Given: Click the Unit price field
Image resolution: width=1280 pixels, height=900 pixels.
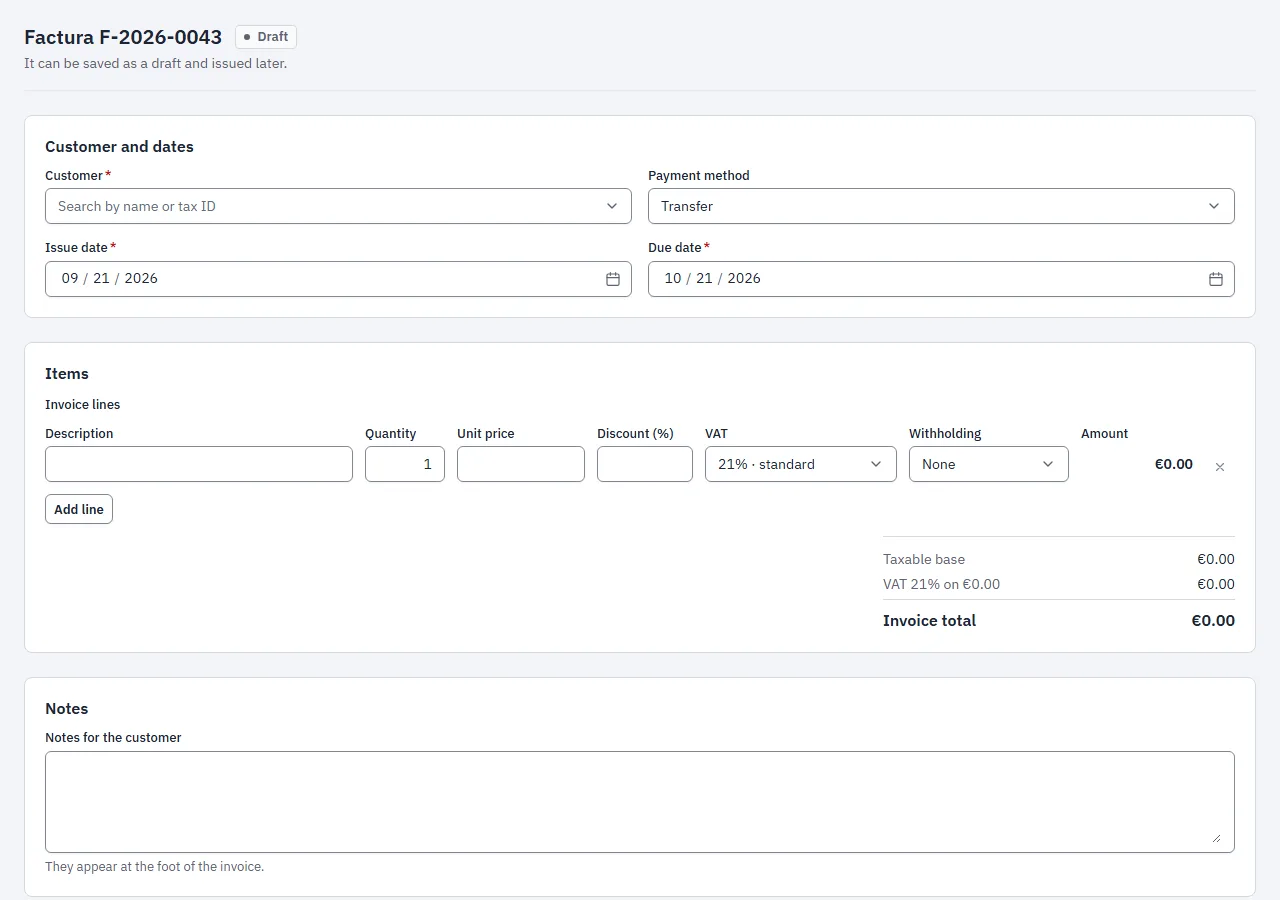Looking at the screenshot, I should (x=521, y=464).
